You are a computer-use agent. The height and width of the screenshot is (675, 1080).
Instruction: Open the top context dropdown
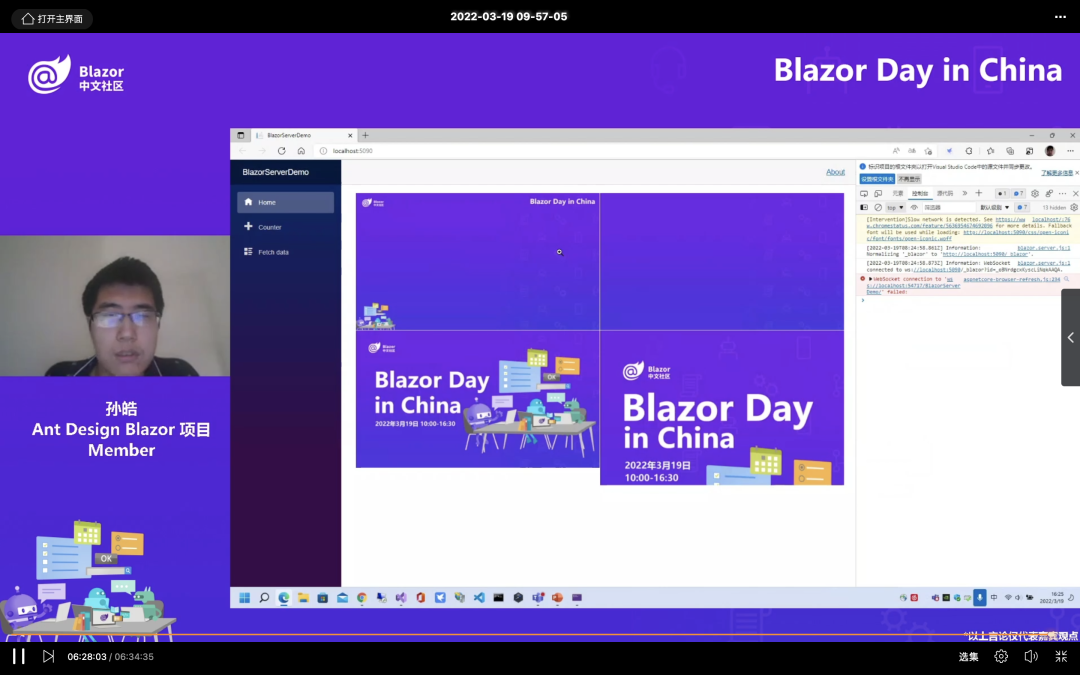895,207
